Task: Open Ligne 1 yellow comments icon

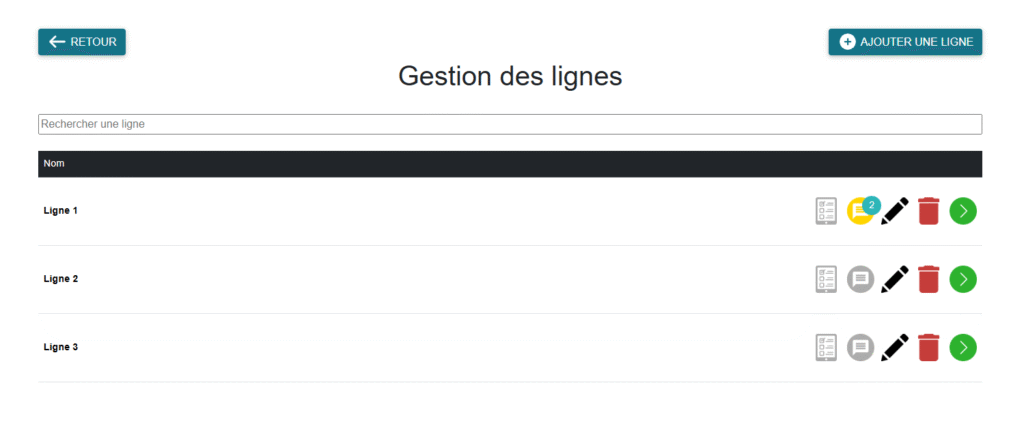Action: (x=860, y=212)
